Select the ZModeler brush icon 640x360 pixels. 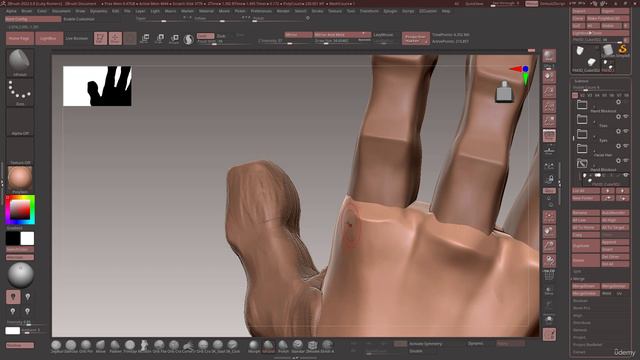[312, 346]
